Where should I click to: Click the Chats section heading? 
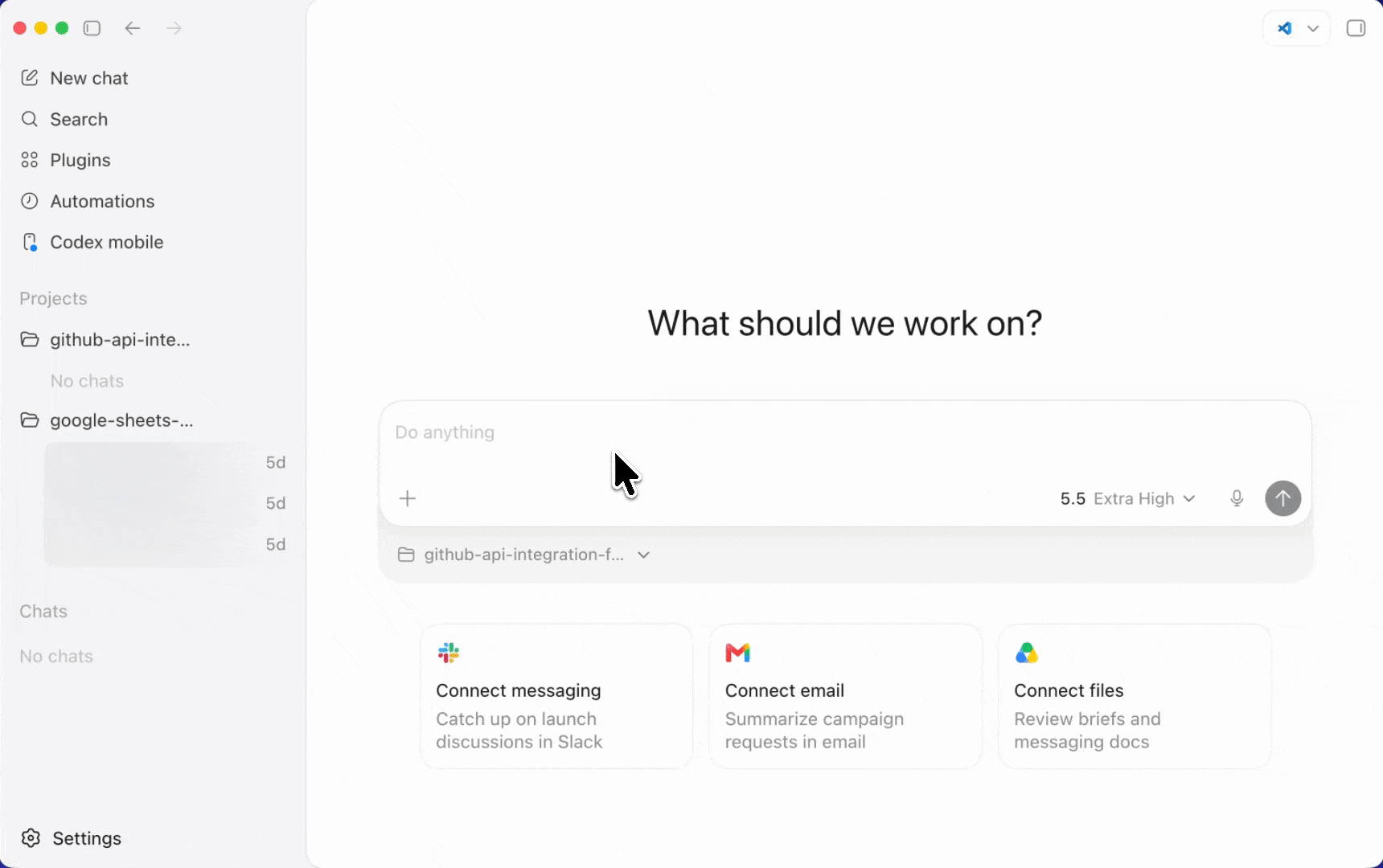coord(43,612)
